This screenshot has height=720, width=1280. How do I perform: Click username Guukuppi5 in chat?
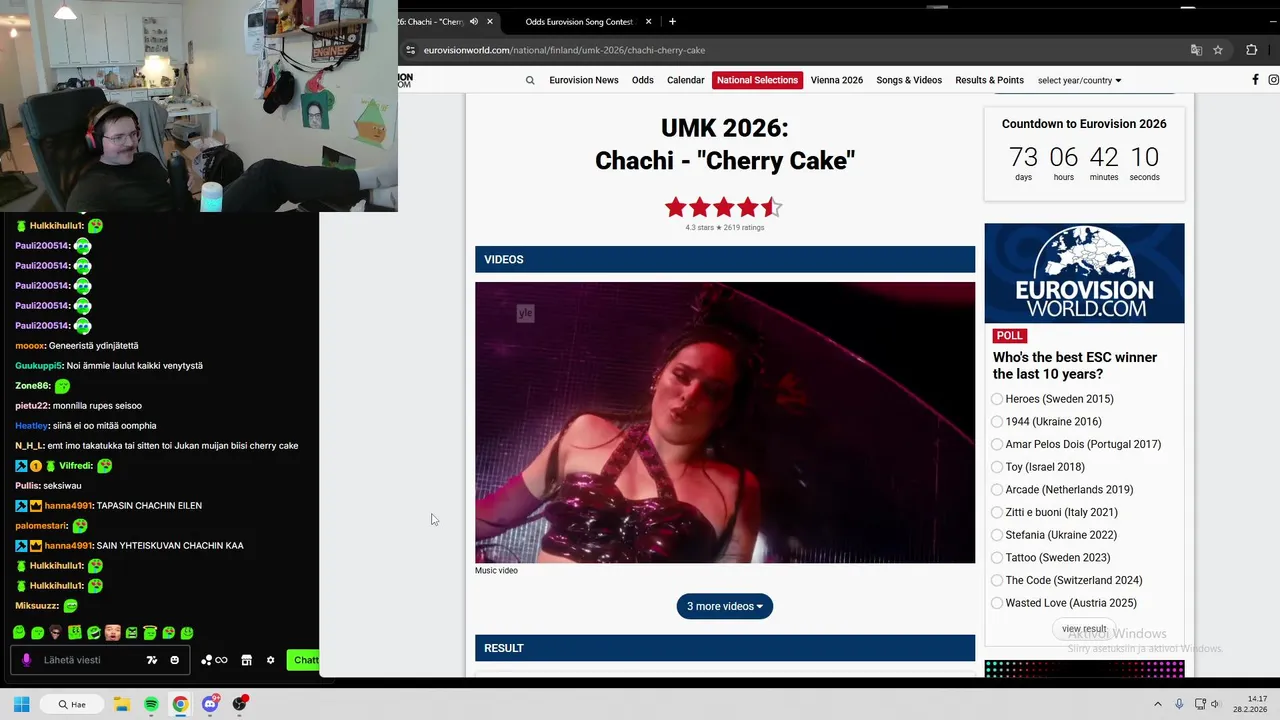tap(38, 366)
